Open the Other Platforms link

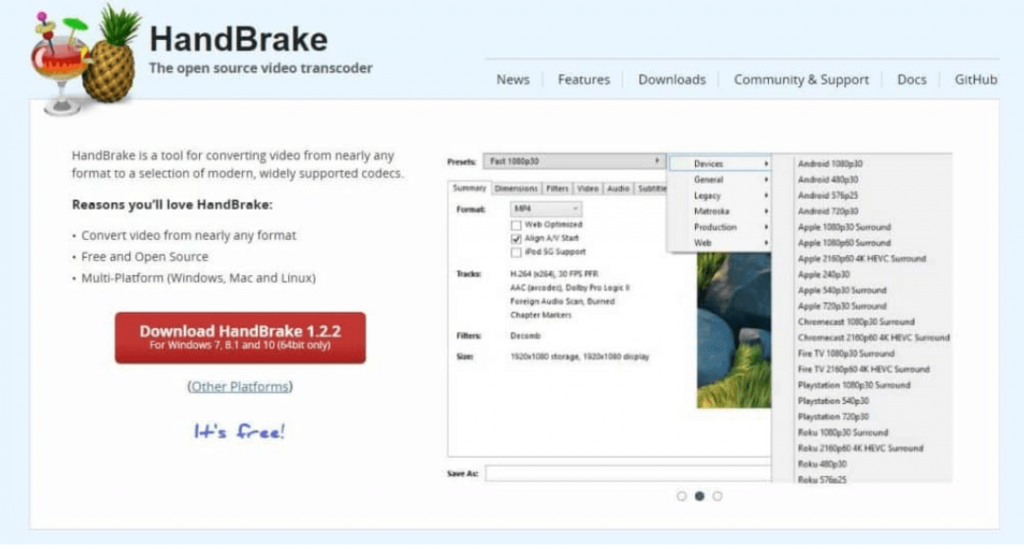tap(240, 386)
